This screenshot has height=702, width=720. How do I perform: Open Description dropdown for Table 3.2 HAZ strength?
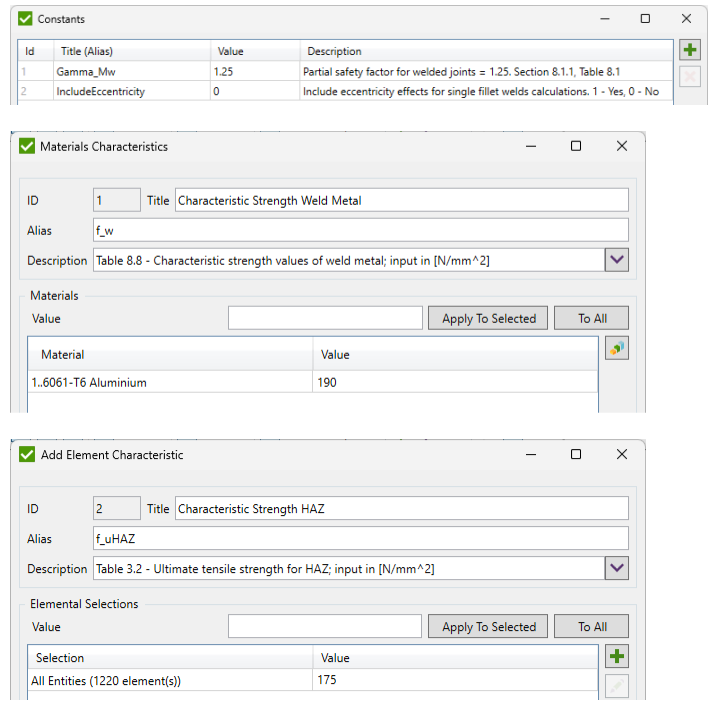tap(617, 568)
